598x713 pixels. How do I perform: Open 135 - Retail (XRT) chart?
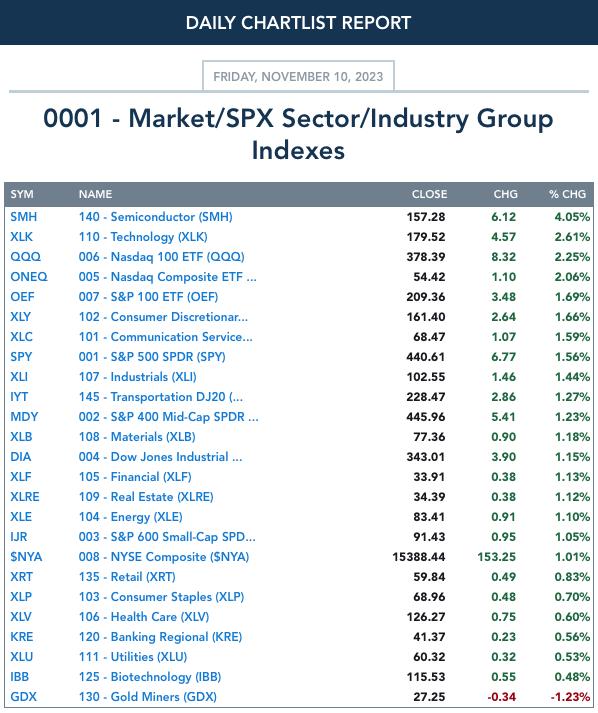[x=127, y=577]
